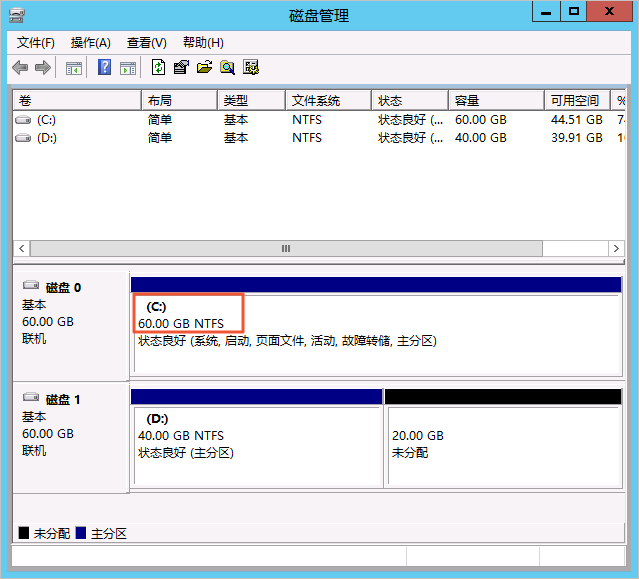Open the 操作(A) menu
Screen dimensions: 639x579
click(x=90, y=43)
